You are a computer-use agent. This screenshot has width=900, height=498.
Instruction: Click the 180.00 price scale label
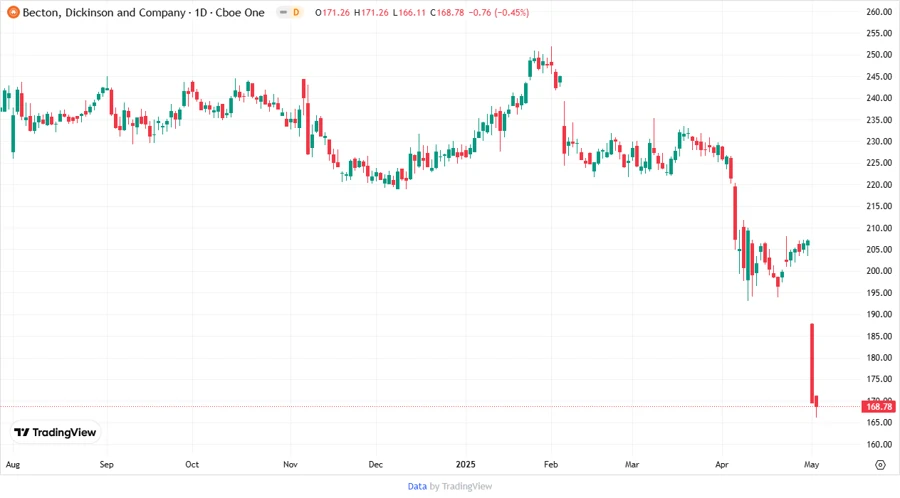tap(879, 357)
